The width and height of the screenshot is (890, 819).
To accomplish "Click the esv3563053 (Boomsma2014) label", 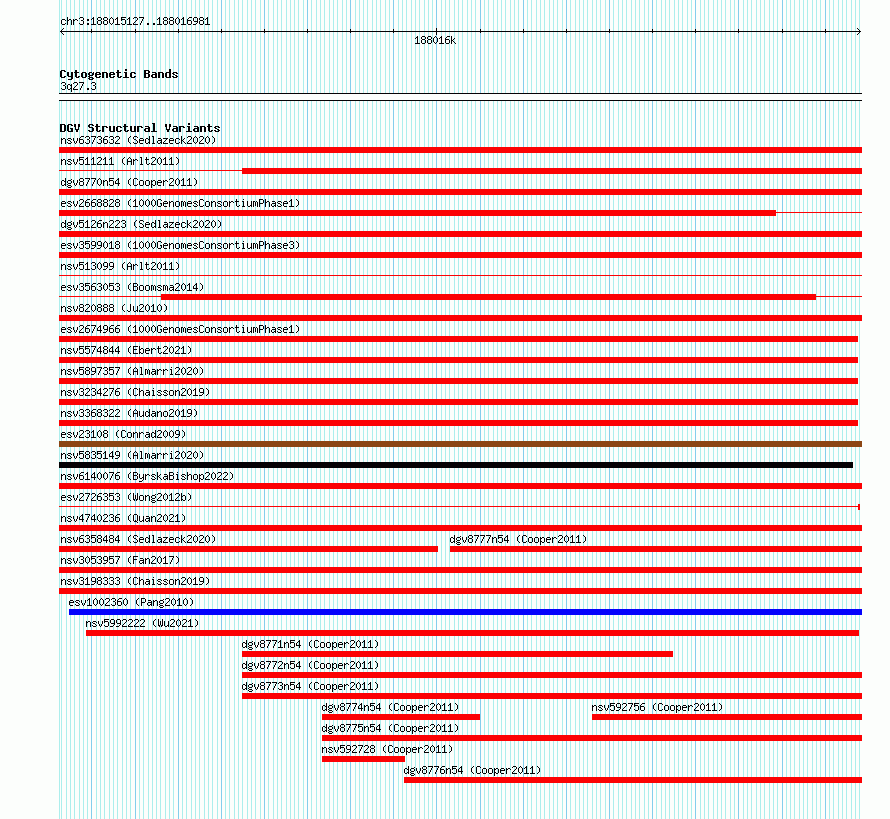I will (132, 287).
